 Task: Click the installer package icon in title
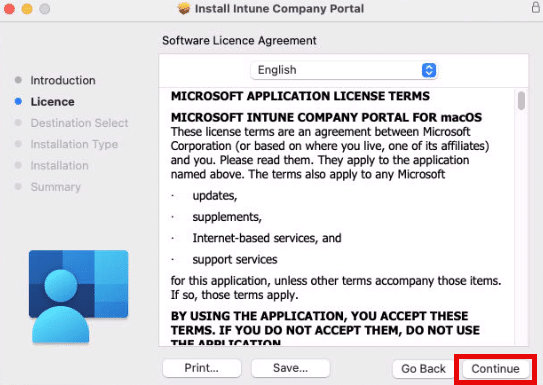click(x=184, y=8)
